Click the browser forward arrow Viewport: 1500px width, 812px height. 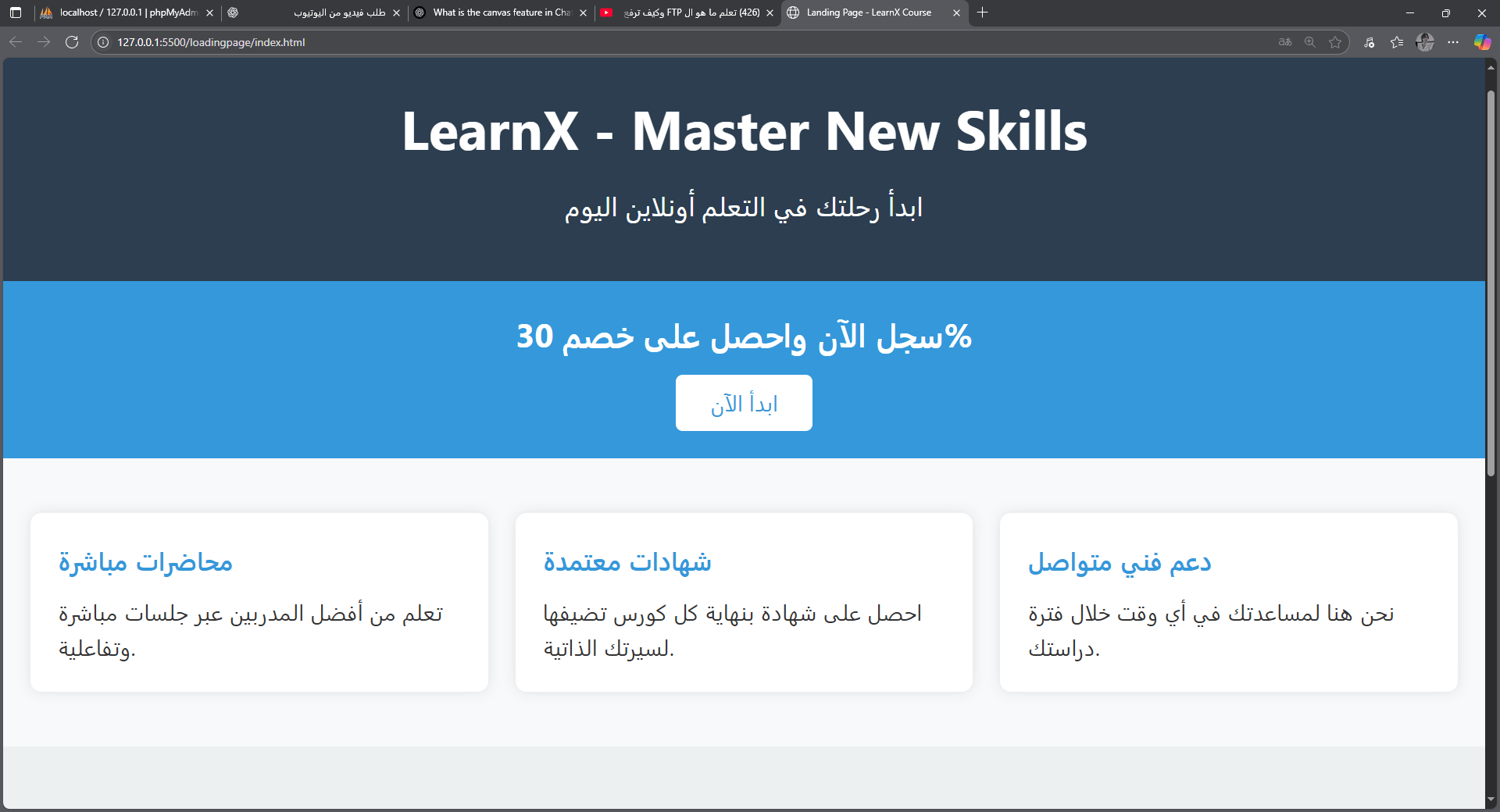[44, 42]
